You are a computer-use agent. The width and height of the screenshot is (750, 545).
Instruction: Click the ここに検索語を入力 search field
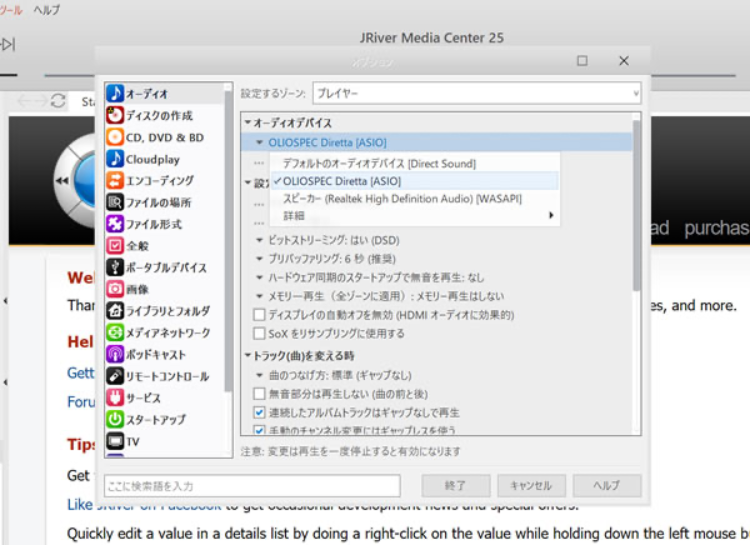(252, 486)
